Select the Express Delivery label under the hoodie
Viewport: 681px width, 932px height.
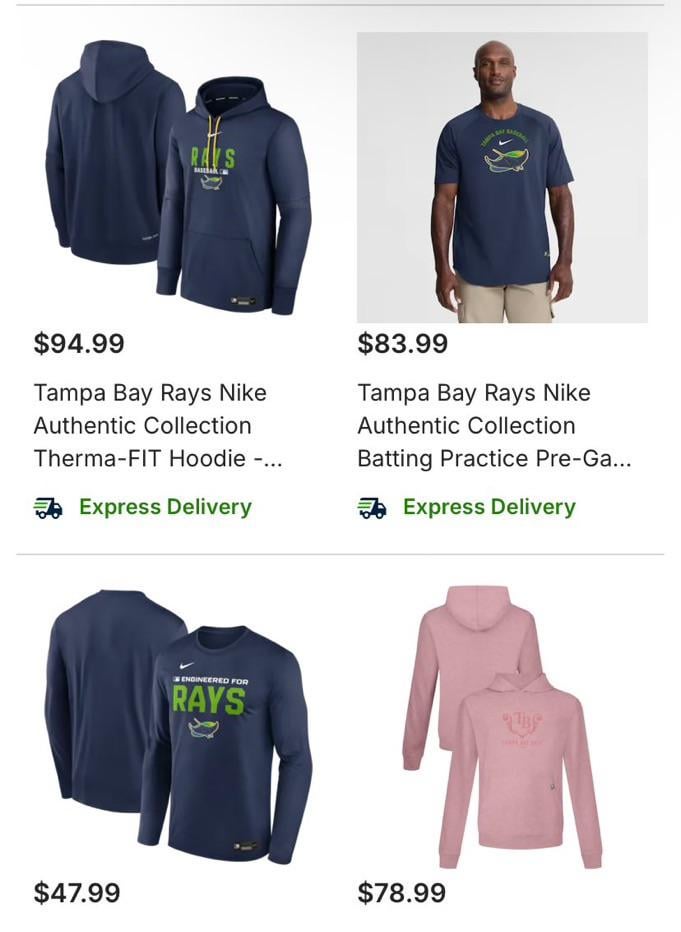pyautogui.click(x=165, y=507)
